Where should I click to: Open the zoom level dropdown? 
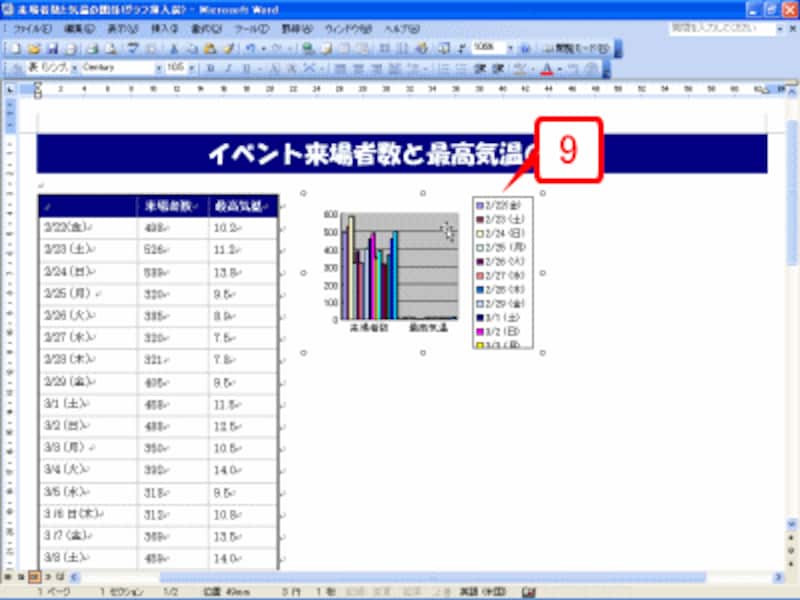click(510, 47)
